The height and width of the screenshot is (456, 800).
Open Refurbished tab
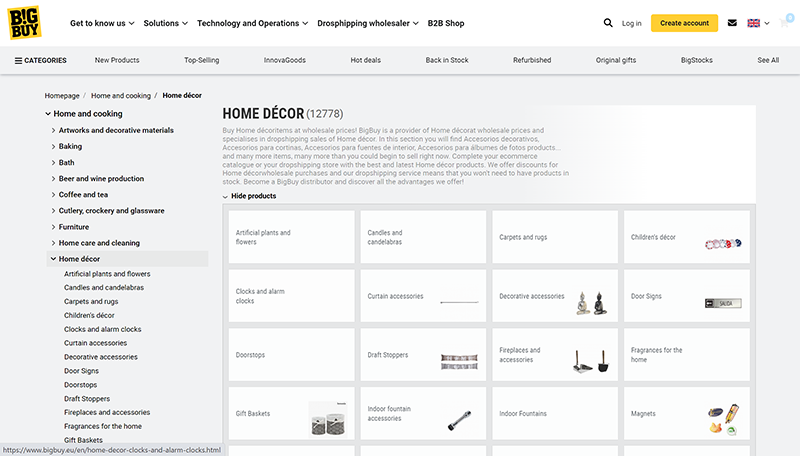[x=532, y=60]
